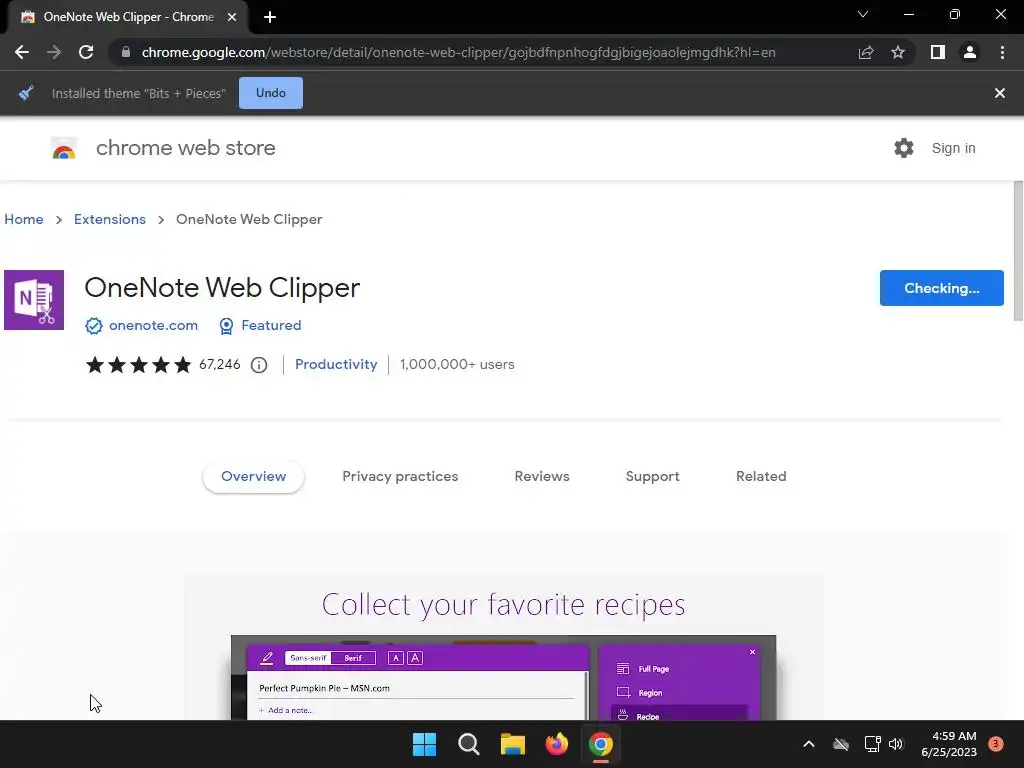
Task: Open Chrome's three-dot menu
Action: point(1002,52)
